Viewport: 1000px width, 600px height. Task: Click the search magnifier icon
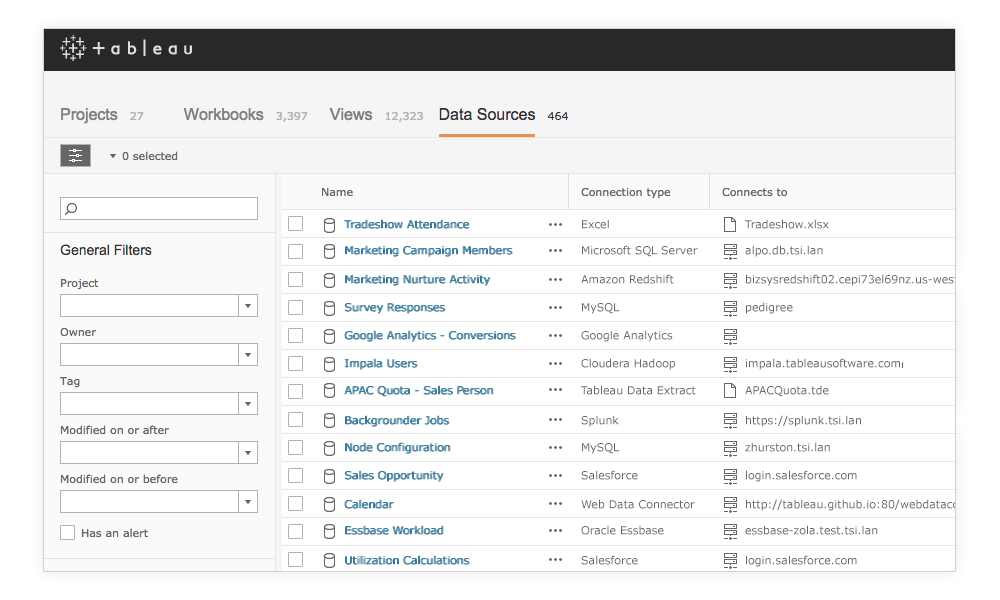tap(71, 209)
